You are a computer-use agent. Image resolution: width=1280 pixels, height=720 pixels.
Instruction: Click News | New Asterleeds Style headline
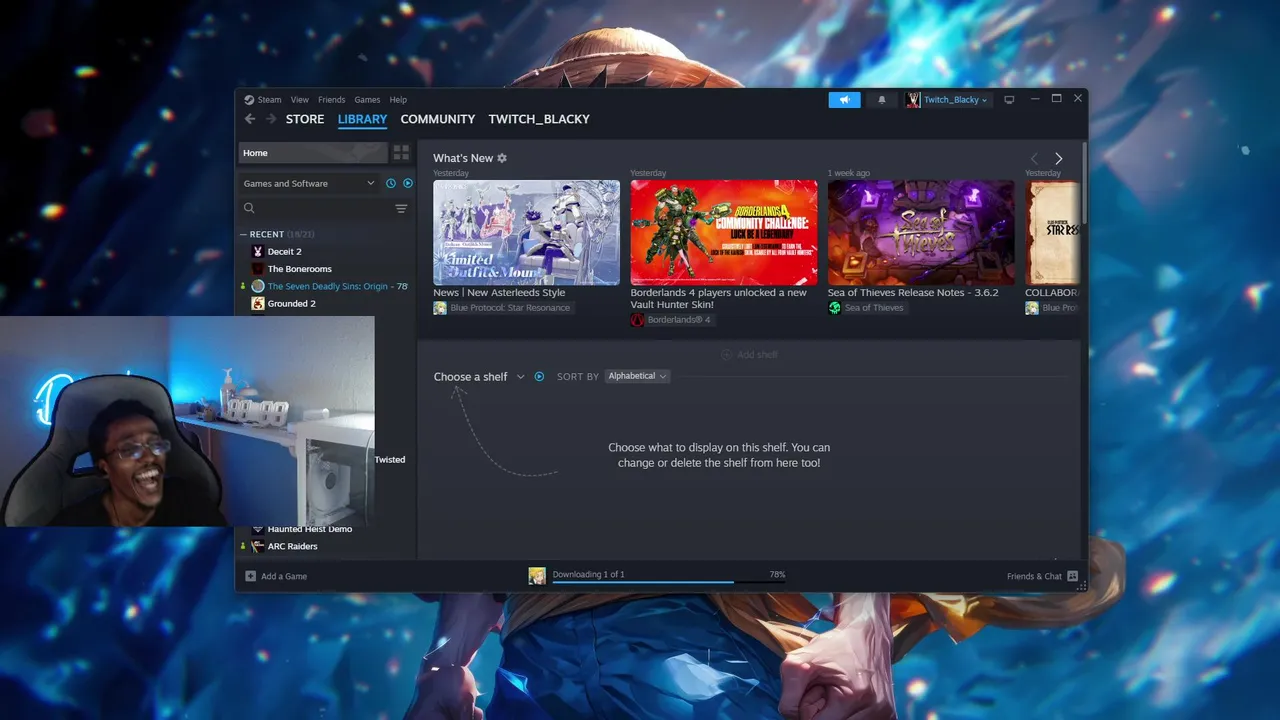click(x=499, y=293)
